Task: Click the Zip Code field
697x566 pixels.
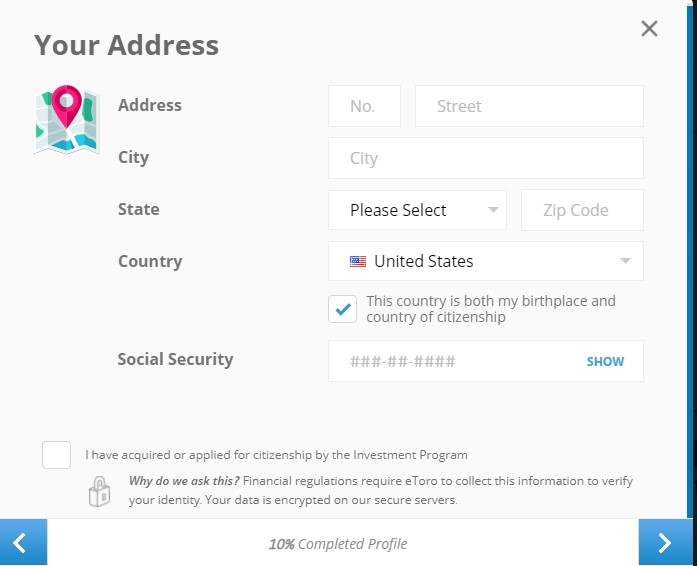Action: 582,210
